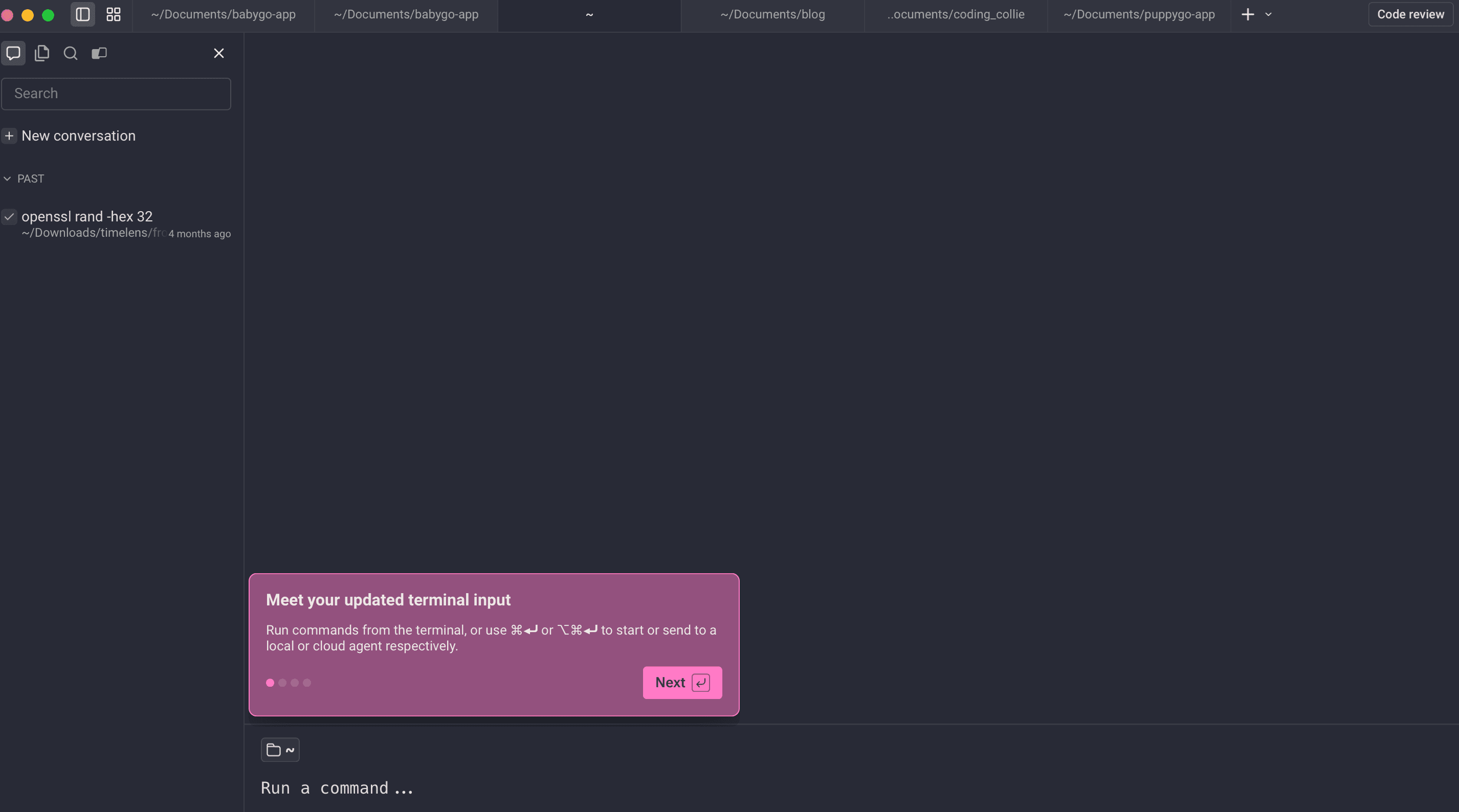Select the second onboarding step dot
Viewport: 1459px width, 812px height.
tap(282, 682)
